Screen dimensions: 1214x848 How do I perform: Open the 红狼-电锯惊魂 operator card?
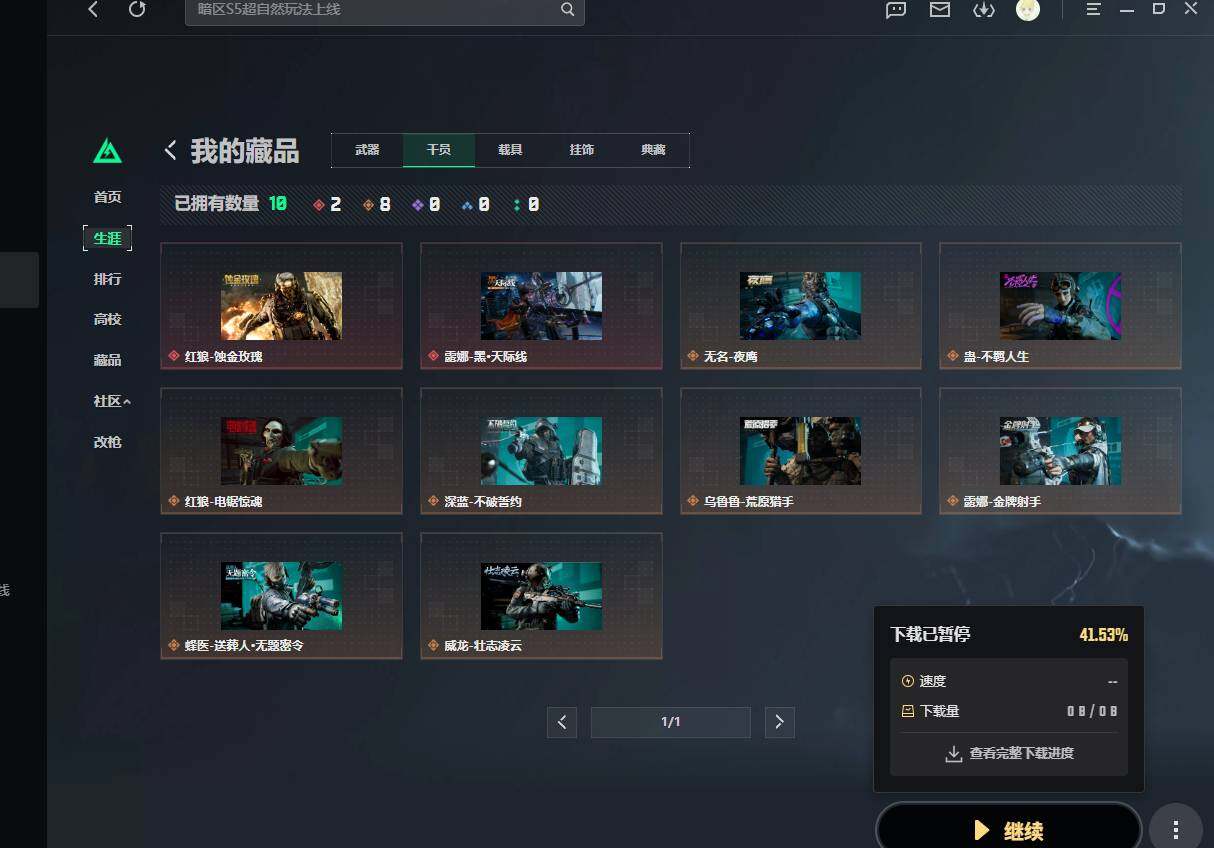click(281, 451)
